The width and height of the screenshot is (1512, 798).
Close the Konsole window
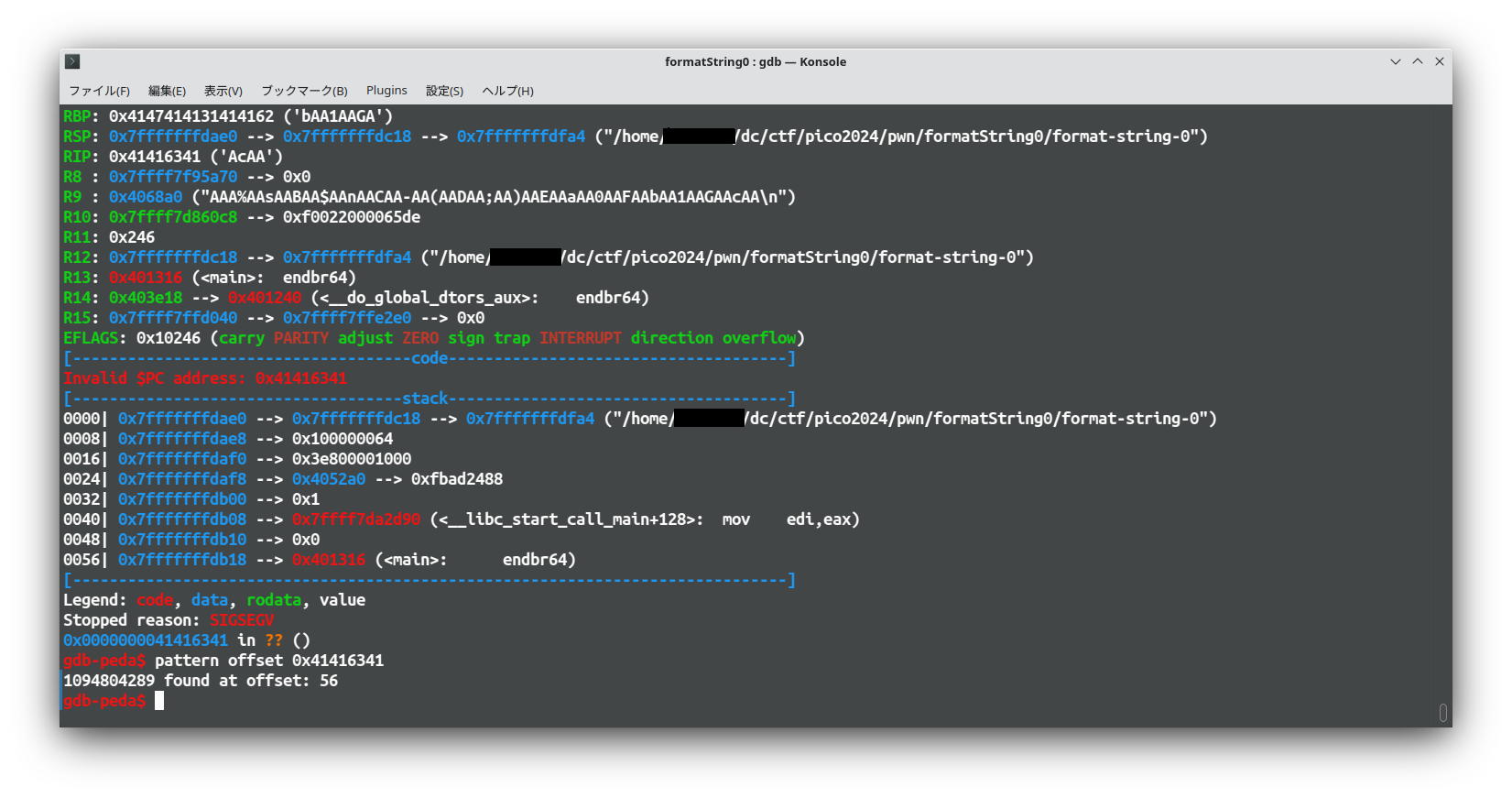(x=1439, y=61)
